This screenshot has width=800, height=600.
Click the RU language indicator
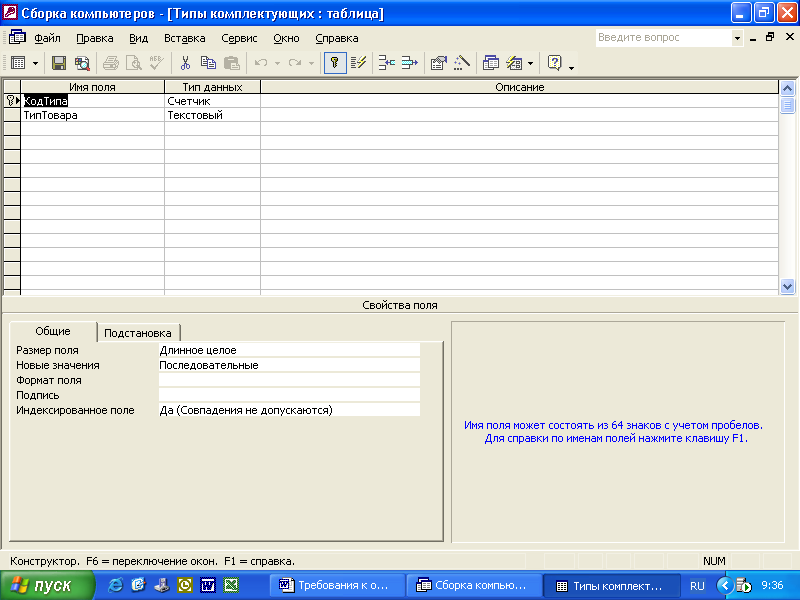(697, 586)
